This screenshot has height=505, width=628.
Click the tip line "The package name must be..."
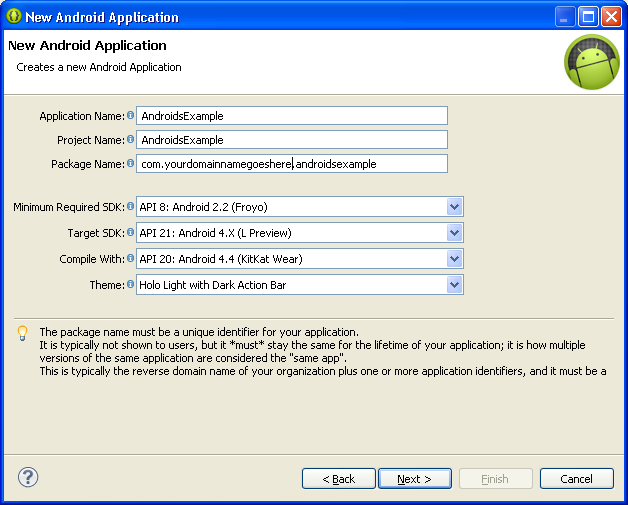click(x=199, y=332)
